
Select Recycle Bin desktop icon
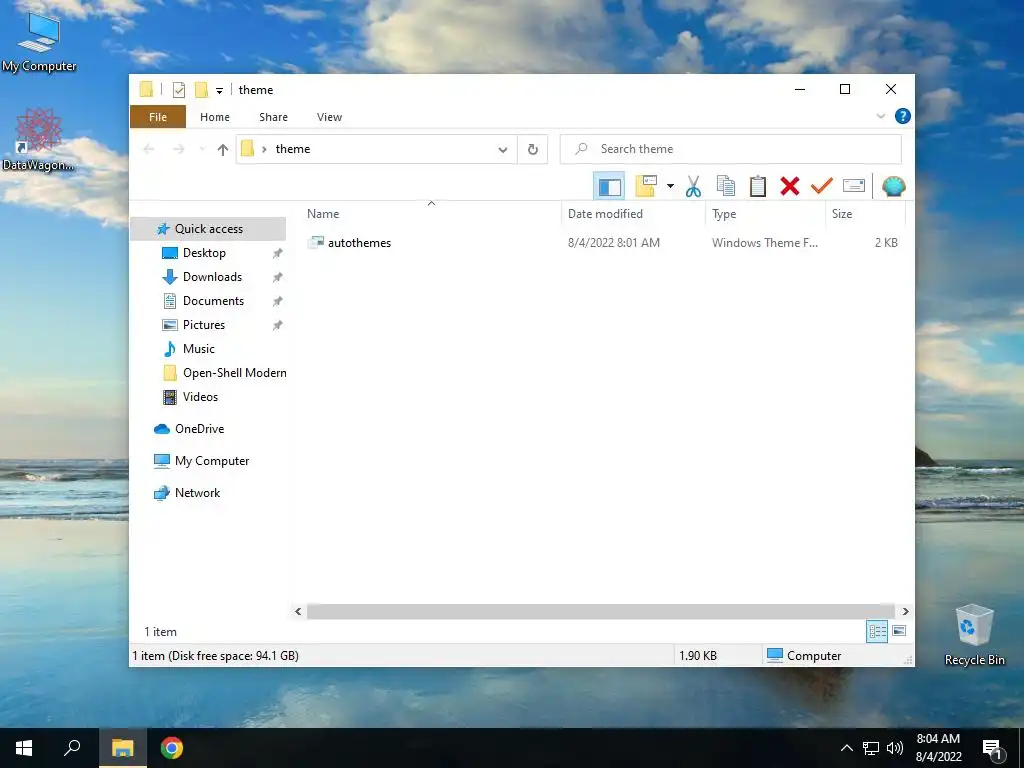pos(974,634)
